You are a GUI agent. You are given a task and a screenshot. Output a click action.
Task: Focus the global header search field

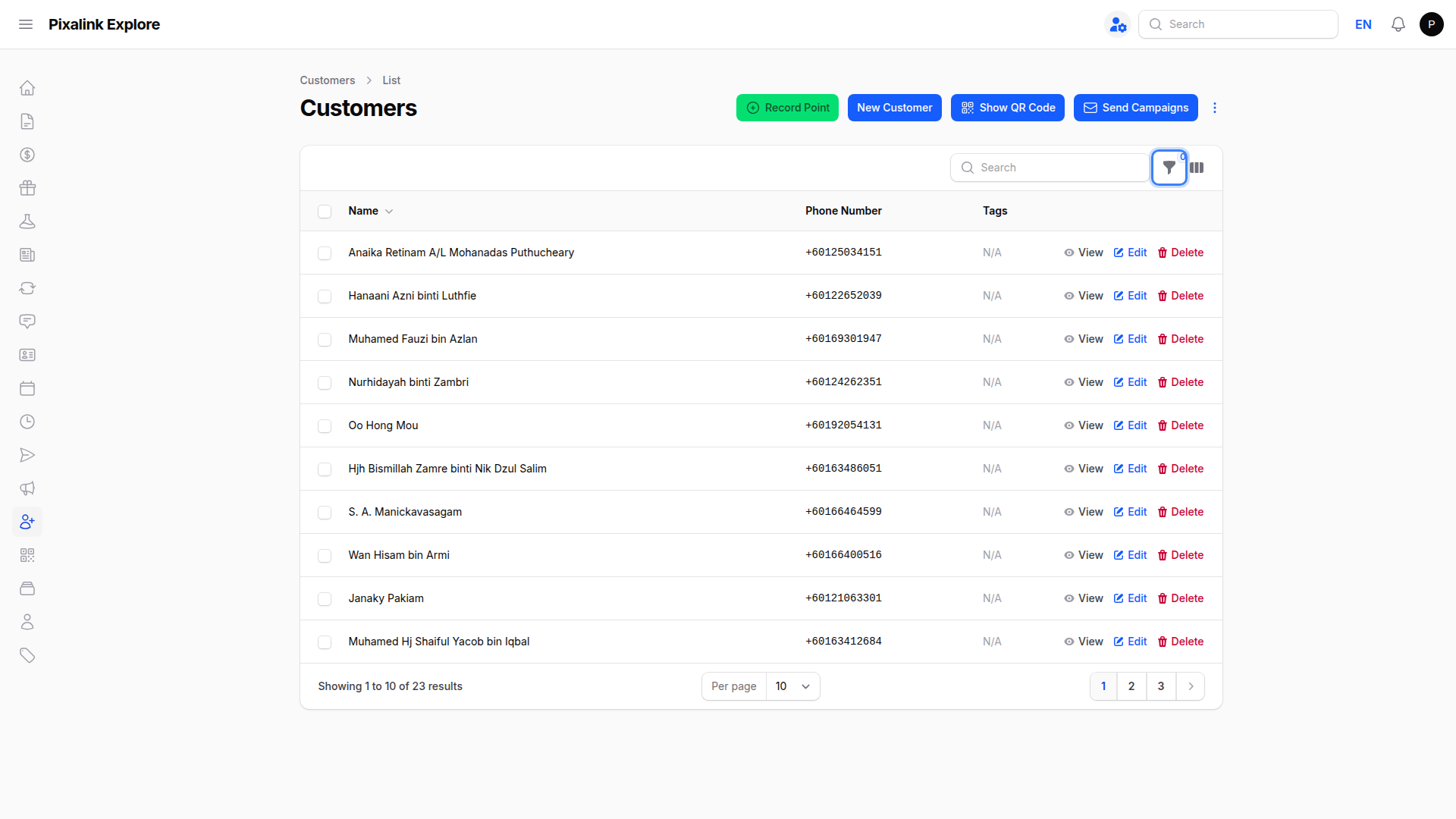[1238, 24]
